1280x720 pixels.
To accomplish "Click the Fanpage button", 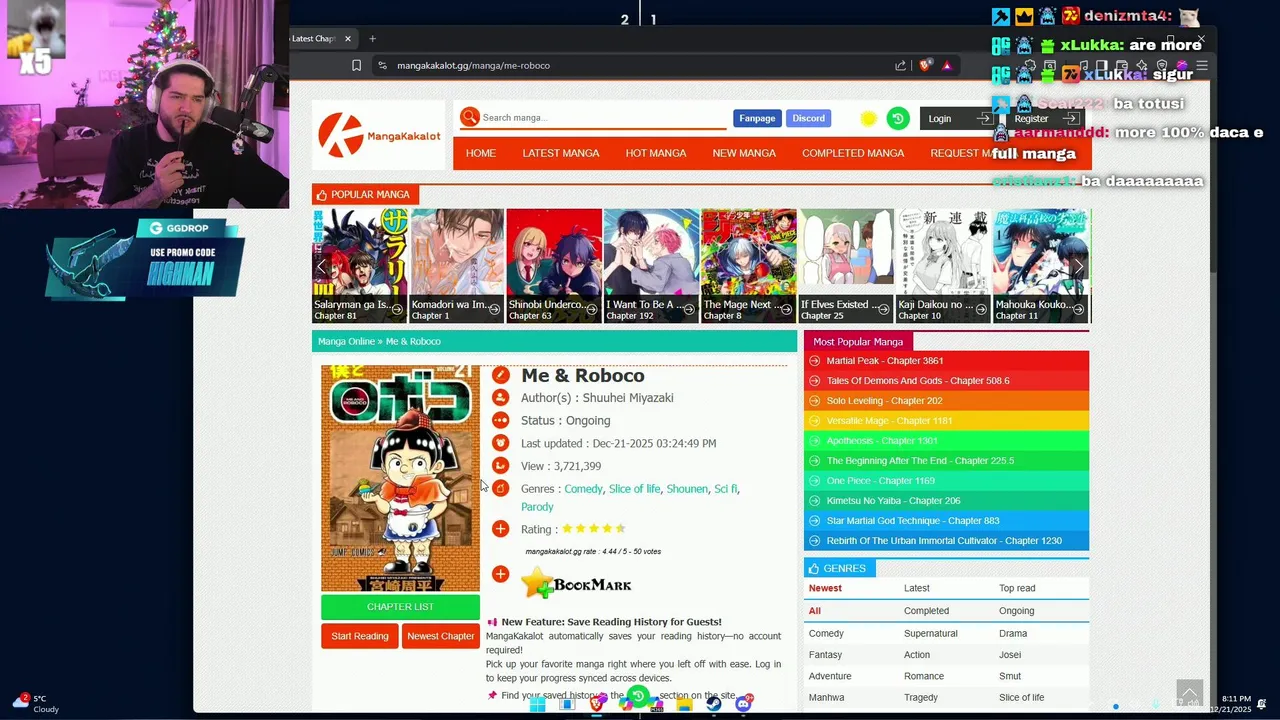I will point(757,118).
